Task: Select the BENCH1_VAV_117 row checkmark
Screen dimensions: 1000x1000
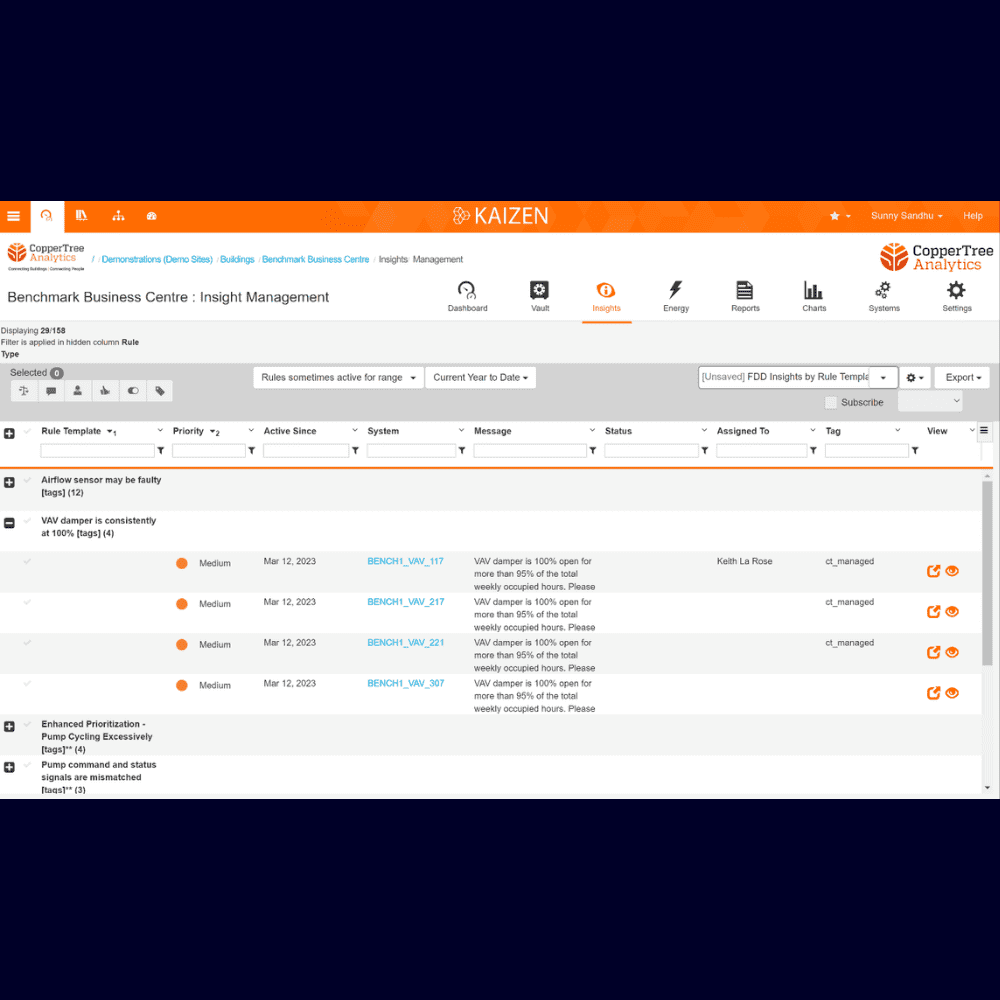Action: 27,562
